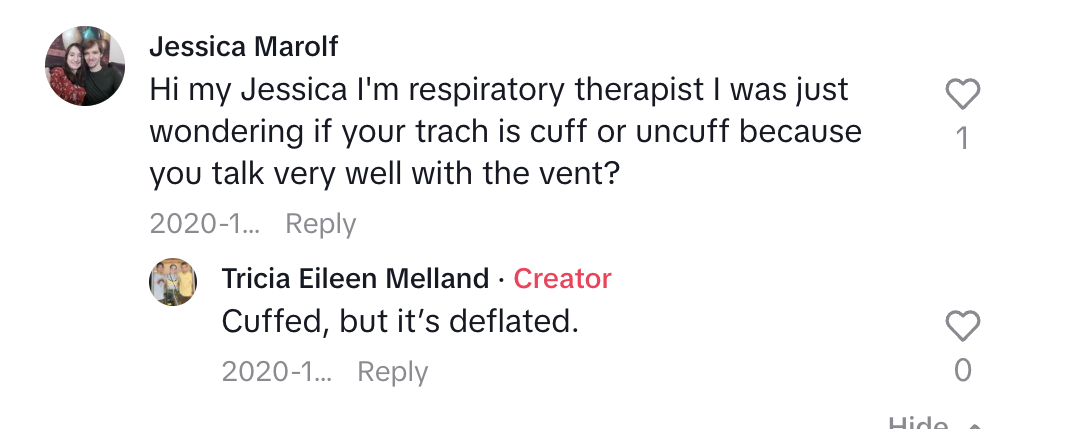The image size is (1069, 429).
Task: Click the comment line starting 'Hi my Jessica'
Action: 499,90
